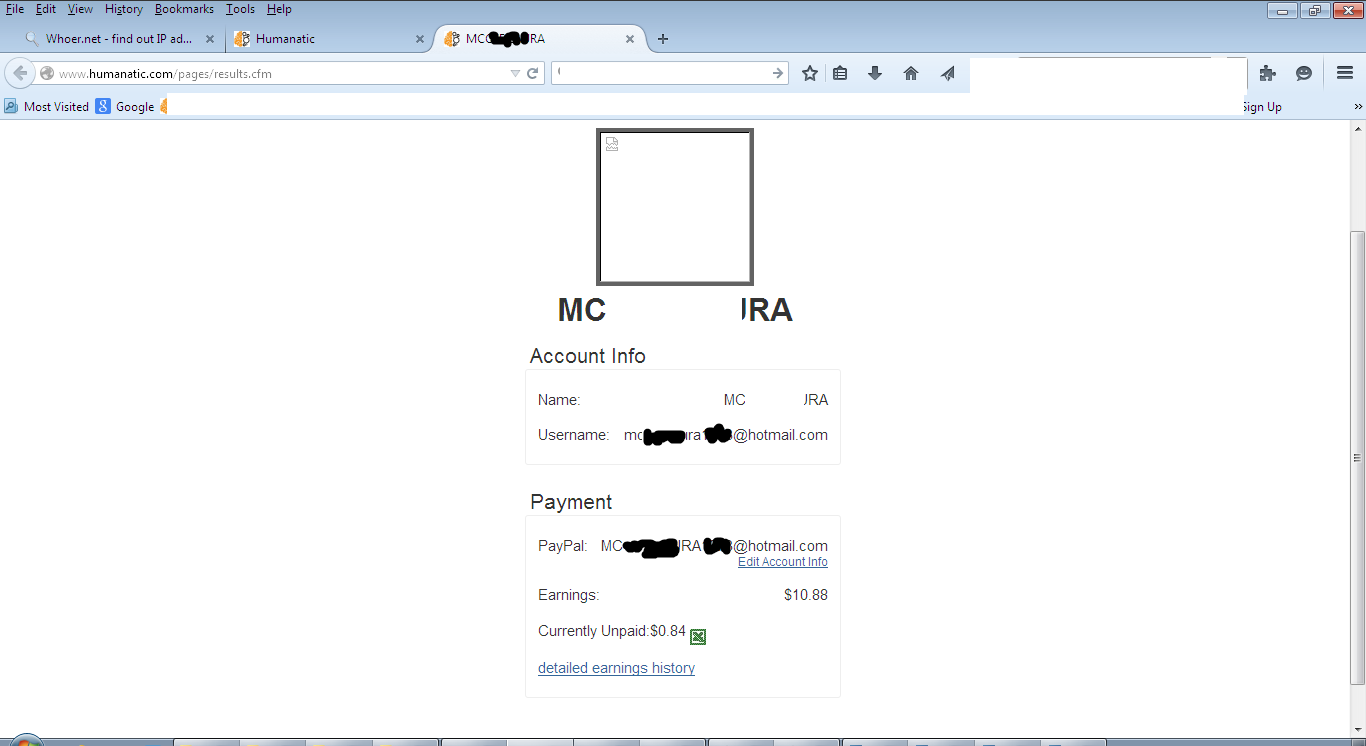Click the Name label
Image resolution: width=1366 pixels, height=746 pixels.
(559, 400)
